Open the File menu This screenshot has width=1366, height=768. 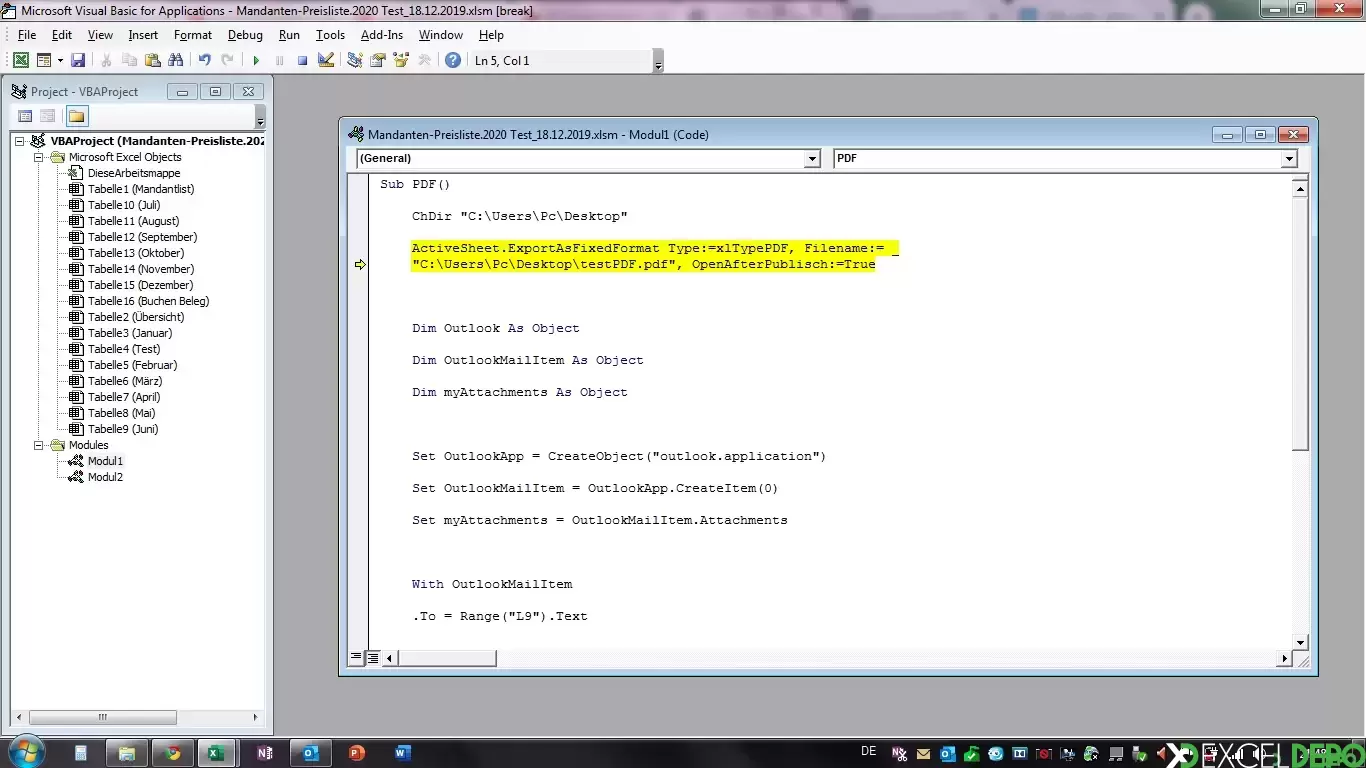27,34
